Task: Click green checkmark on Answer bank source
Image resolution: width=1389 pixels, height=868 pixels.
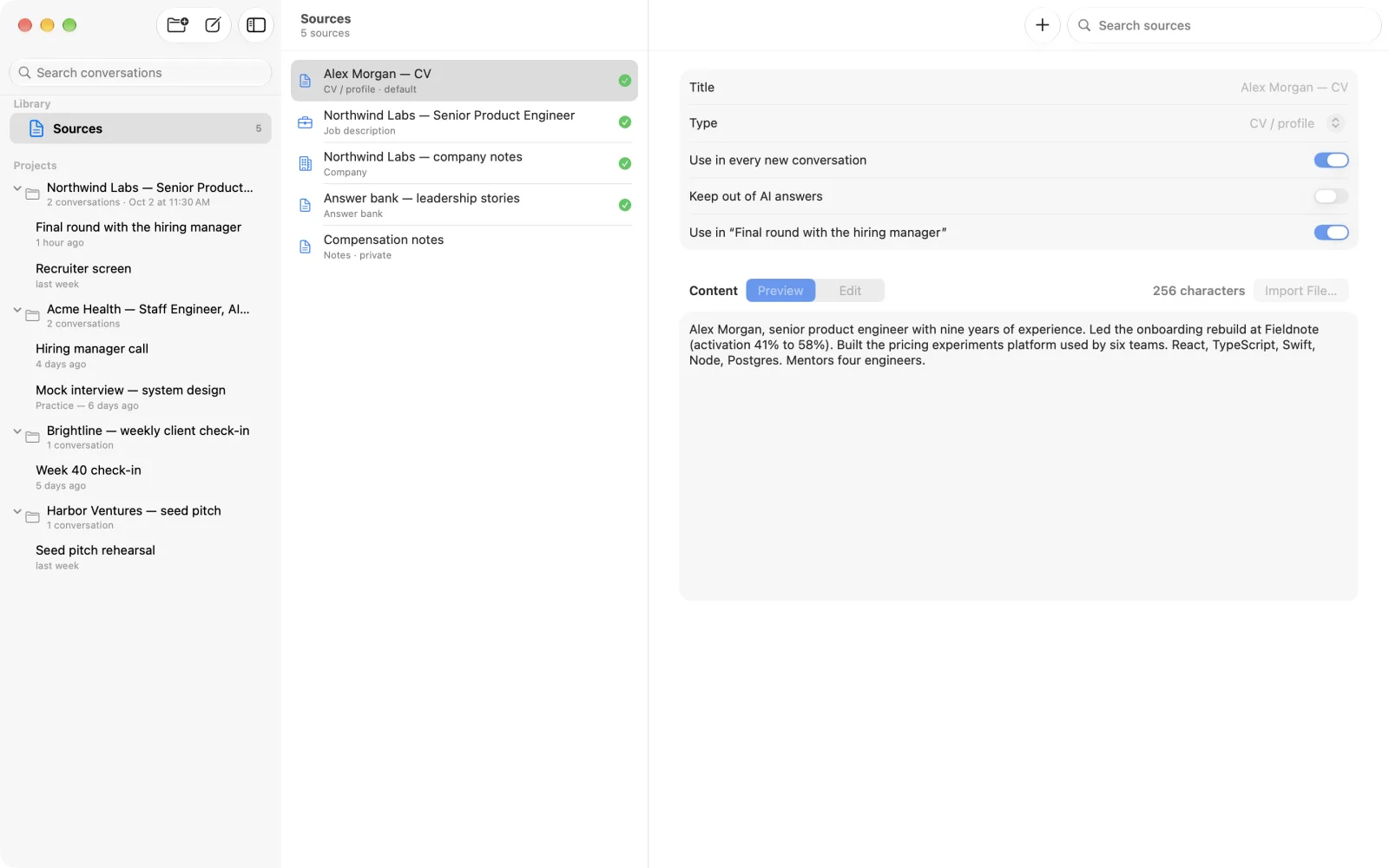Action: coord(624,205)
